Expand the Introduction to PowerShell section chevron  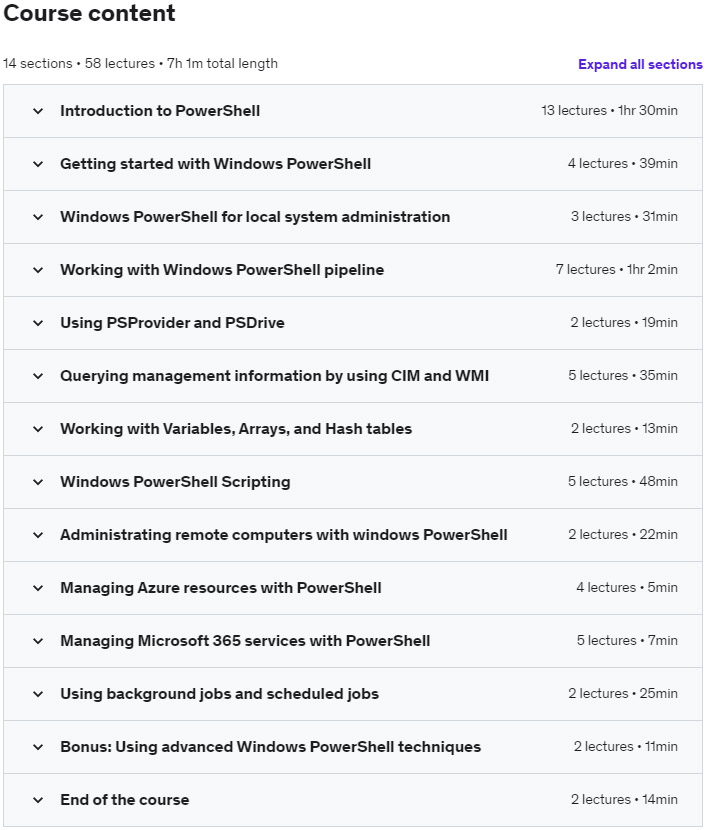[x=38, y=111]
